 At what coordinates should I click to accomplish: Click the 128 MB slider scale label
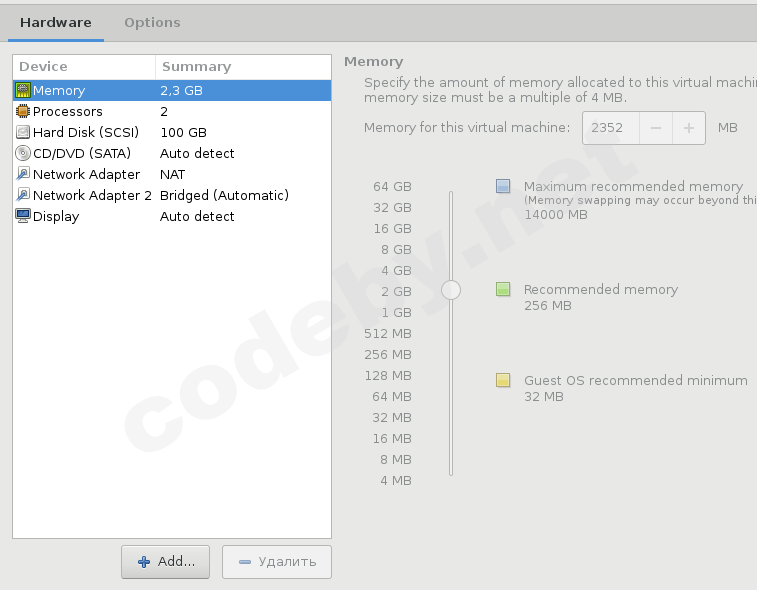click(x=388, y=376)
